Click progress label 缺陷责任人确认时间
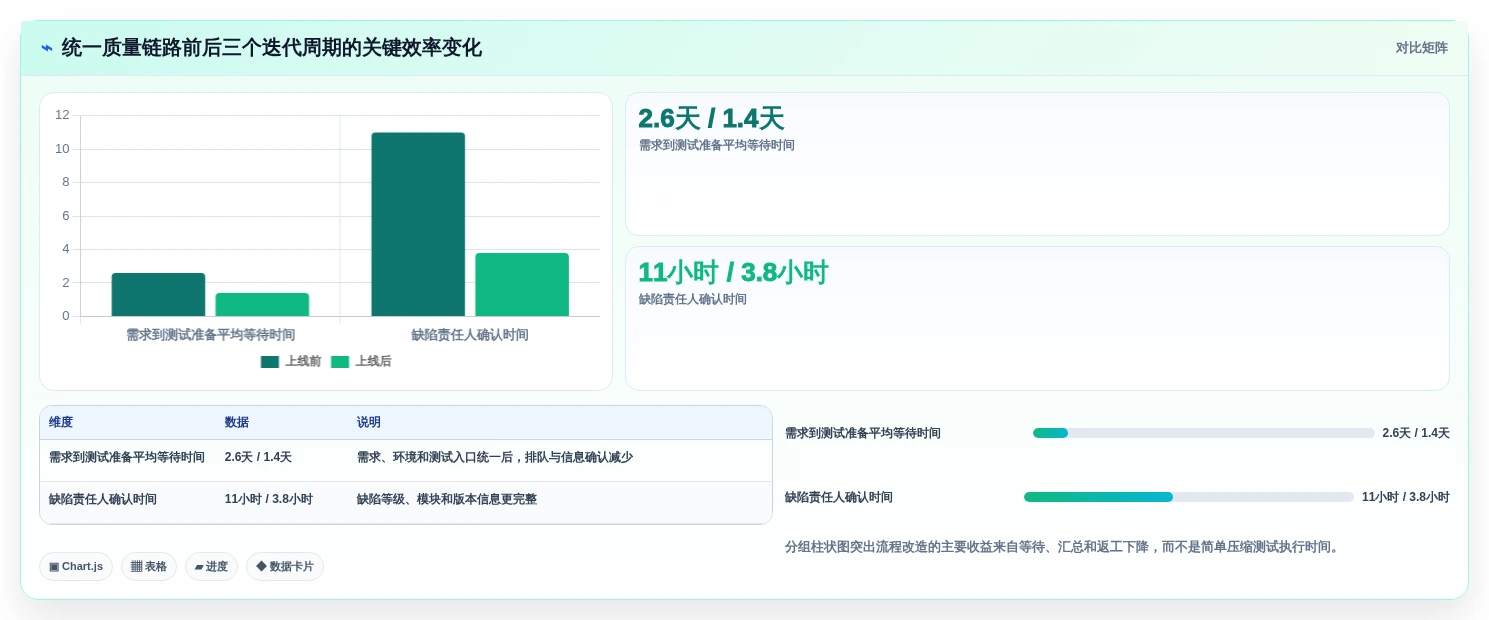The width and height of the screenshot is (1489, 620). click(x=839, y=497)
